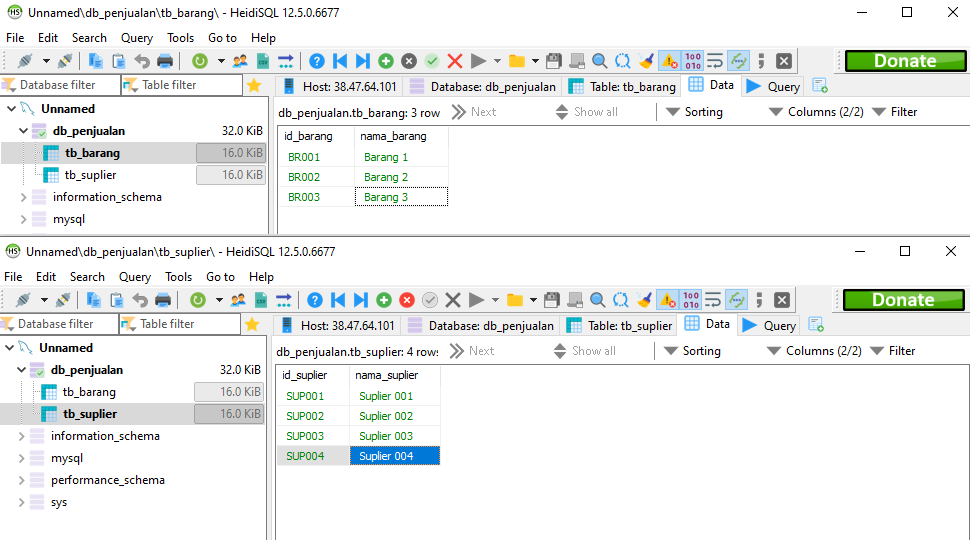Click export transfer arrow icon, bottom window
Viewport: 970px width, 540px height.
point(284,300)
